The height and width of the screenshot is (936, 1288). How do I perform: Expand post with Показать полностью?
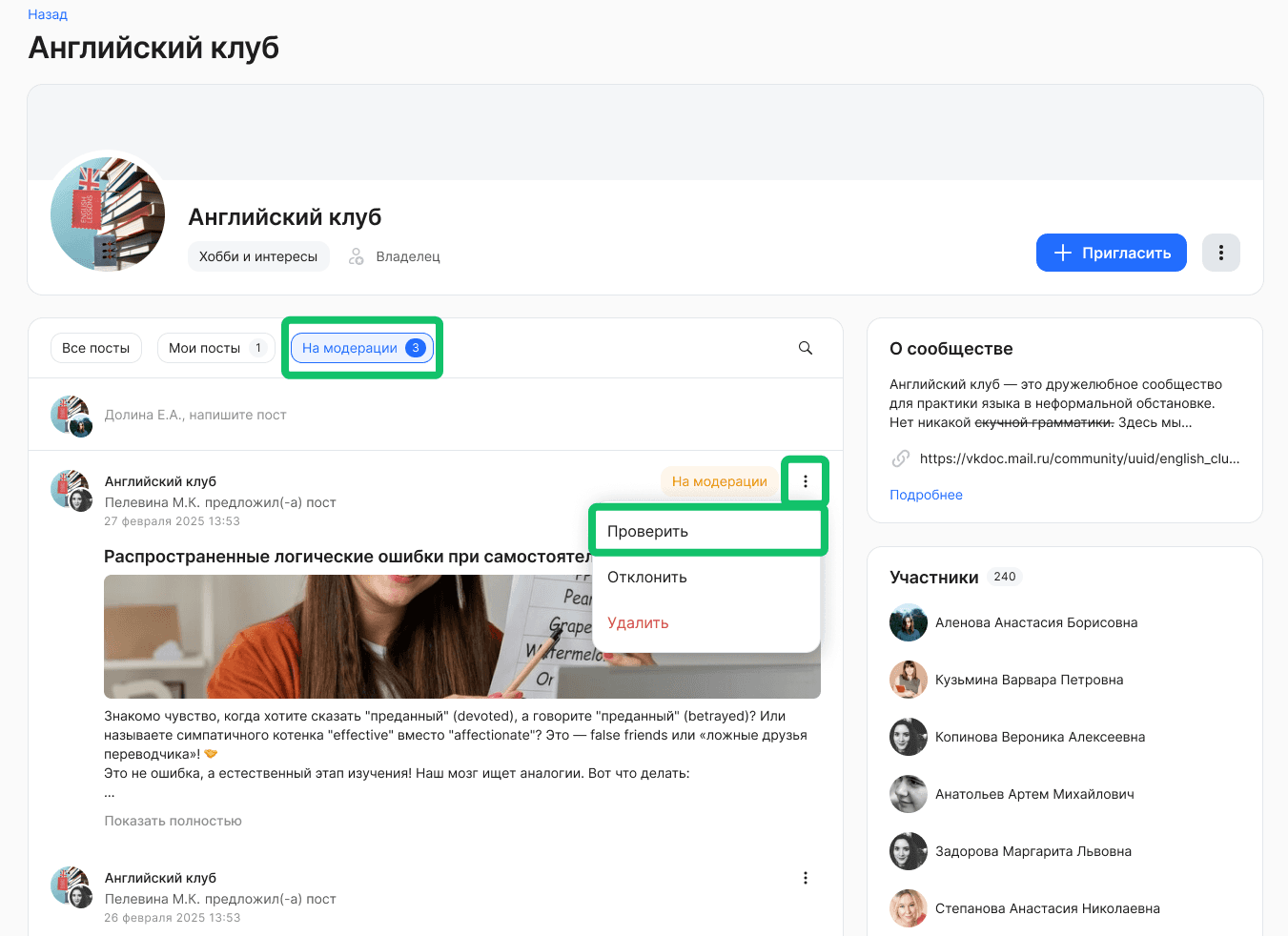point(173,821)
